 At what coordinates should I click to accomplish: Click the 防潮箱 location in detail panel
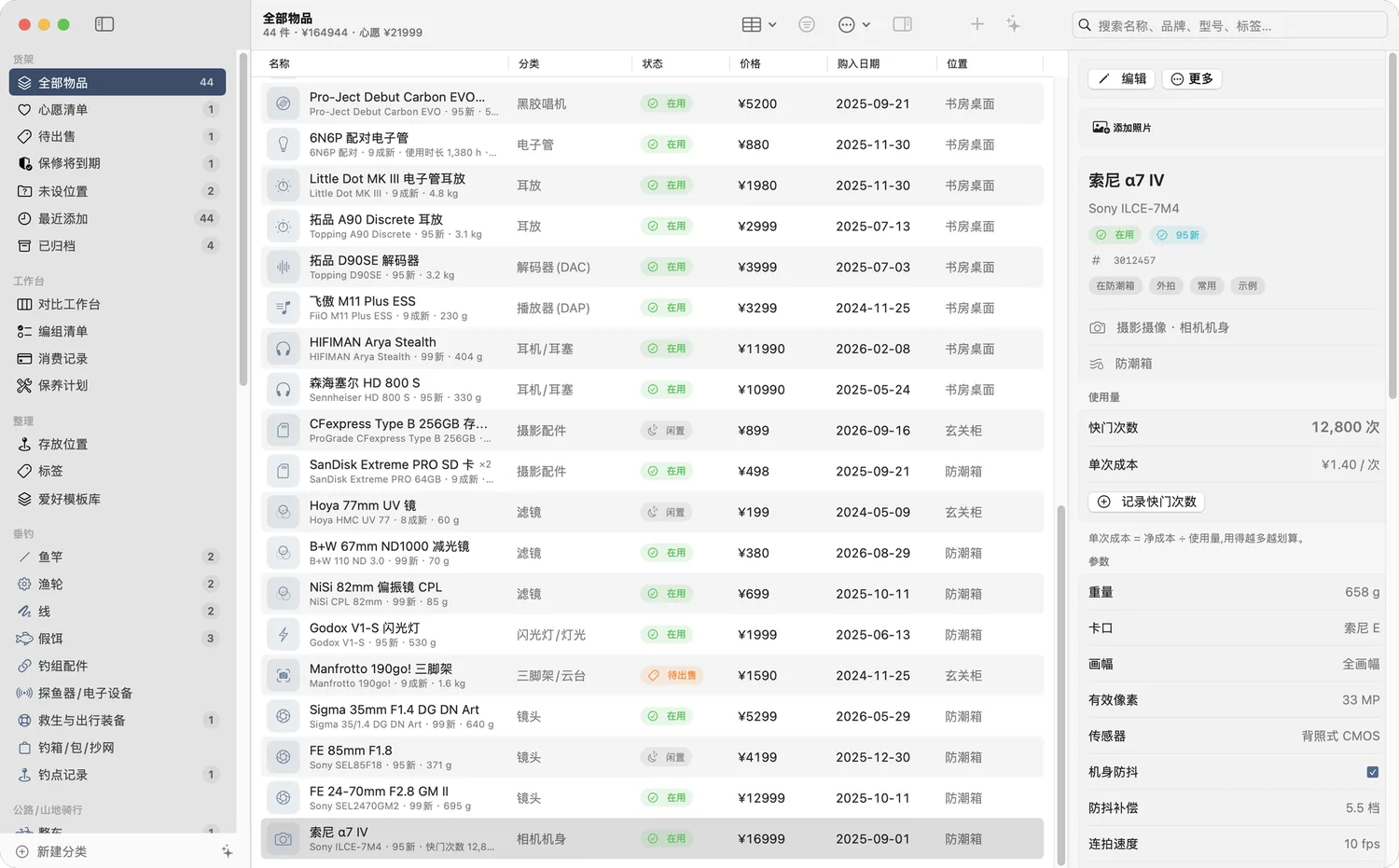click(1133, 364)
